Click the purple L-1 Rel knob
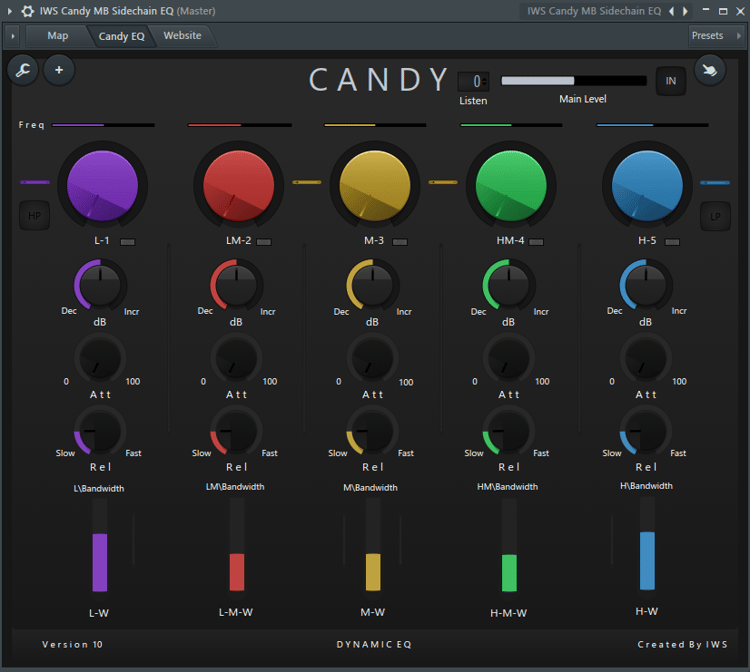Viewport: 750px width, 672px height. [100, 430]
